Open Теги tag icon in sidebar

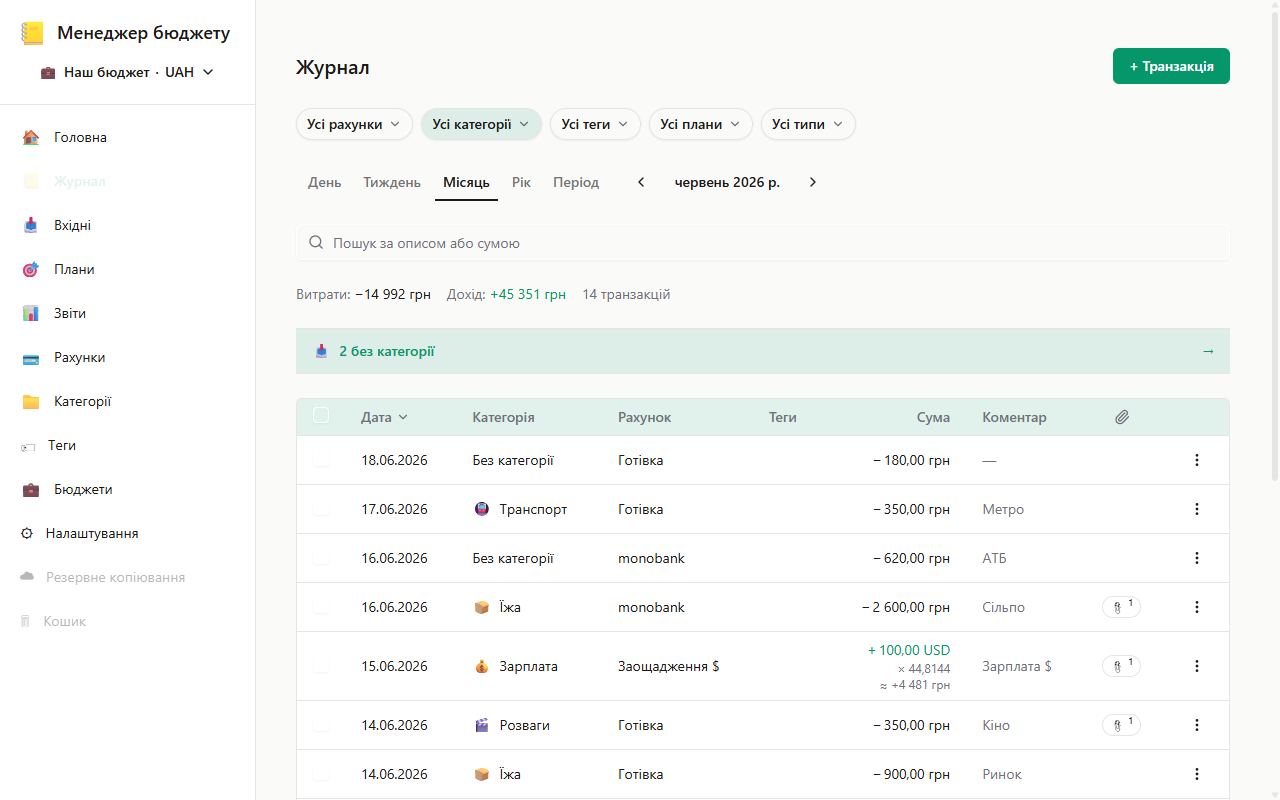(28, 446)
